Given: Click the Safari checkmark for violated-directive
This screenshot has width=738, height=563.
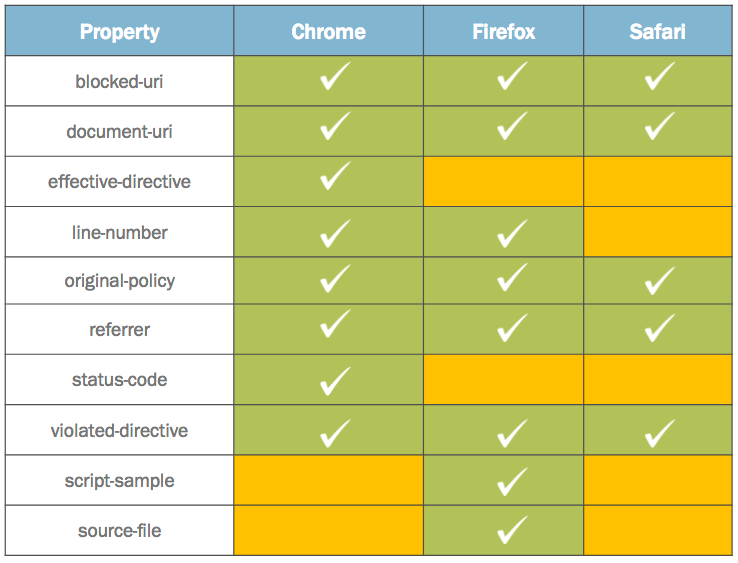Looking at the screenshot, I should click(659, 431).
